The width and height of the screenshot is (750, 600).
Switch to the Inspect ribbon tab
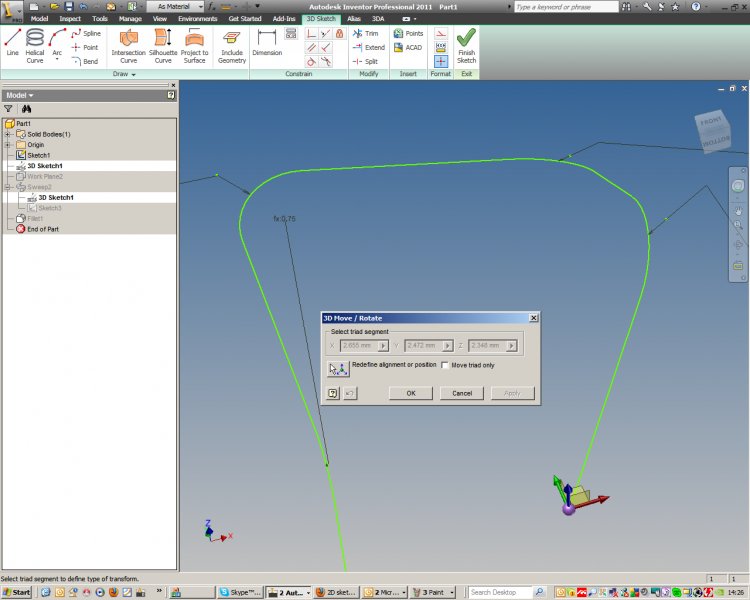pyautogui.click(x=70, y=18)
